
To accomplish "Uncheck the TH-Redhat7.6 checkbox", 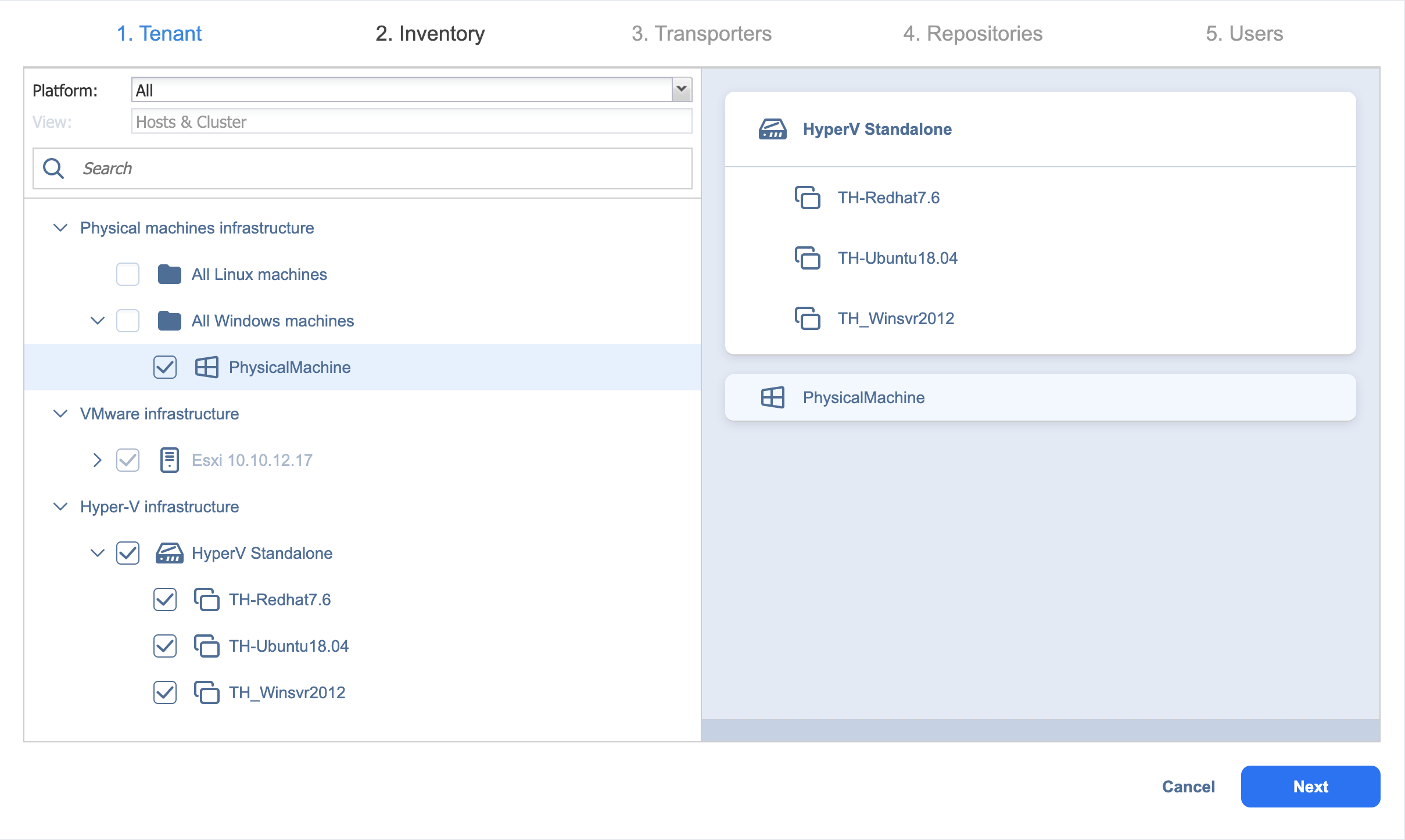I will click(165, 600).
